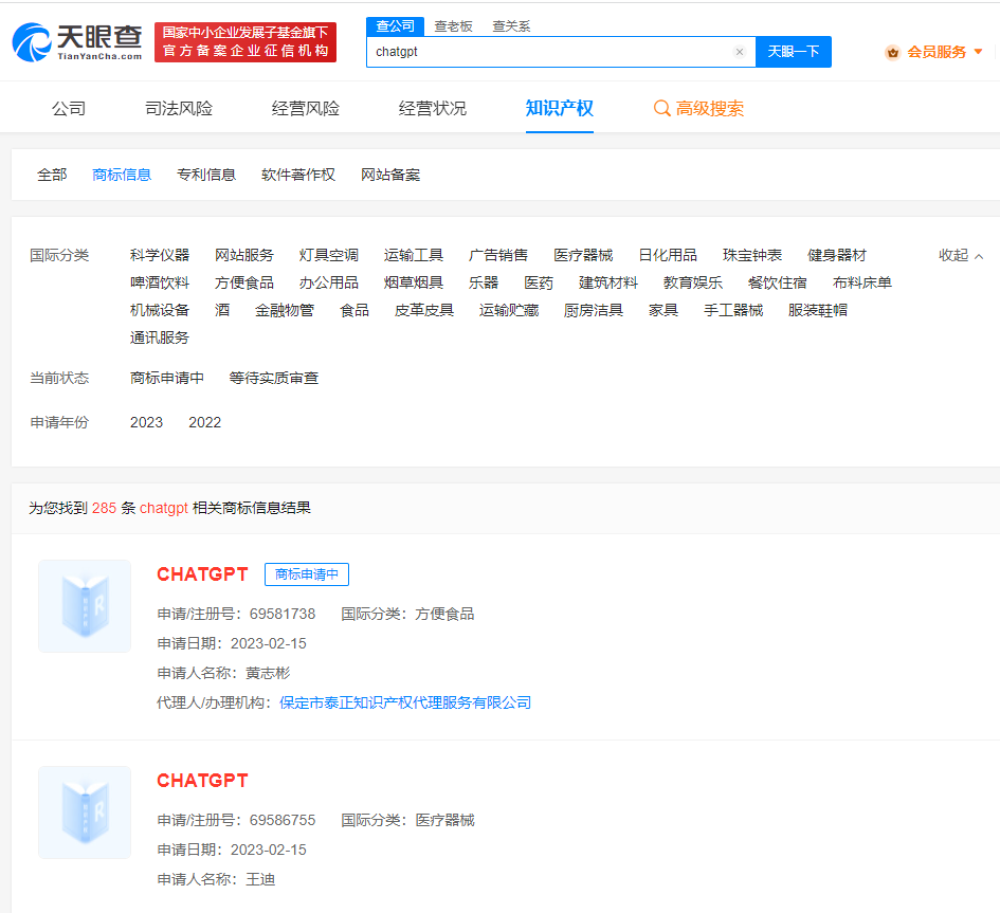Screen dimensions: 1000x913
Task: Filter by 运输工具 category
Action: (x=414, y=255)
